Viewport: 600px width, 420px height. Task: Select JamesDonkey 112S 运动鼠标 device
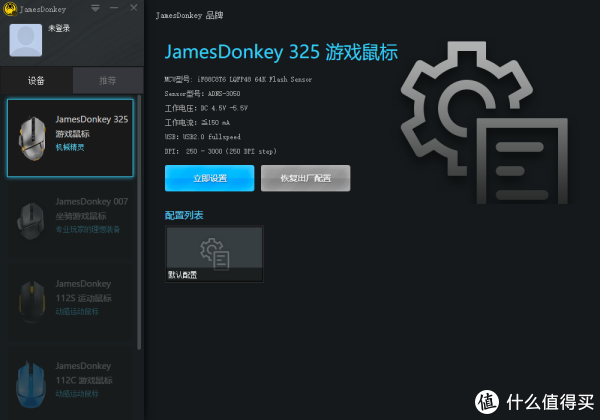[x=70, y=303]
